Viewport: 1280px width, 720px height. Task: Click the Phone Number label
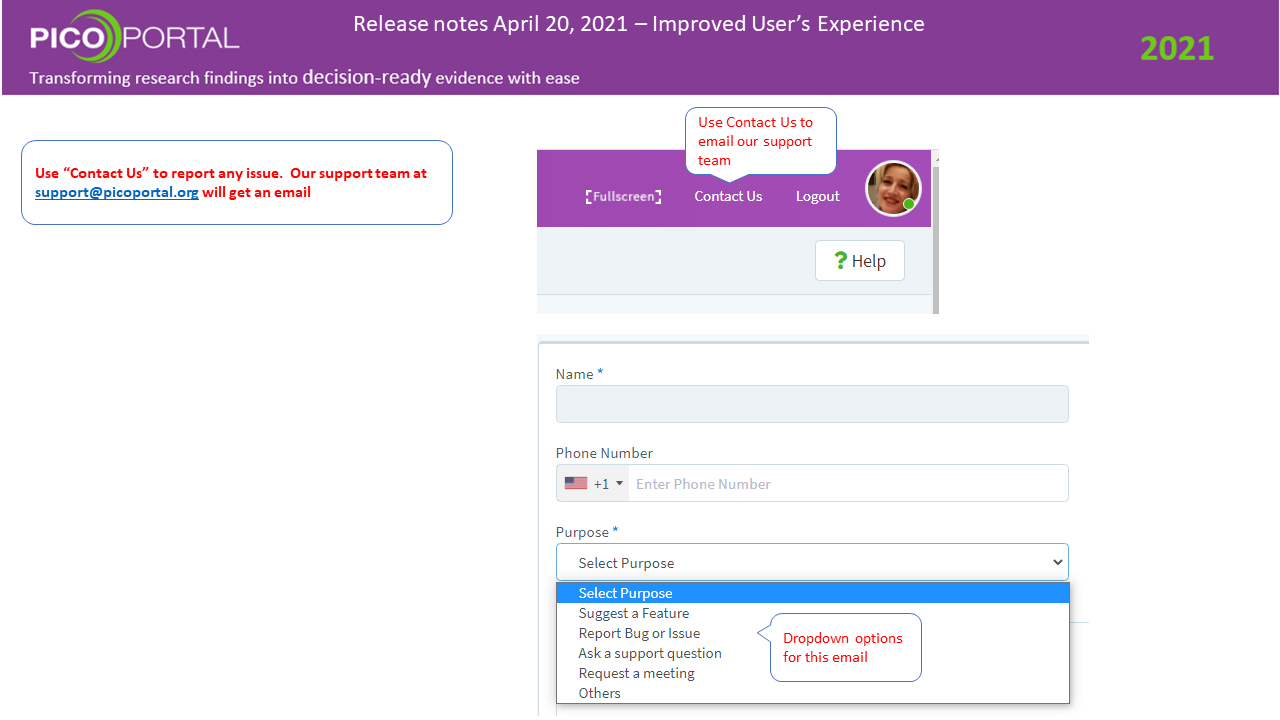point(604,453)
